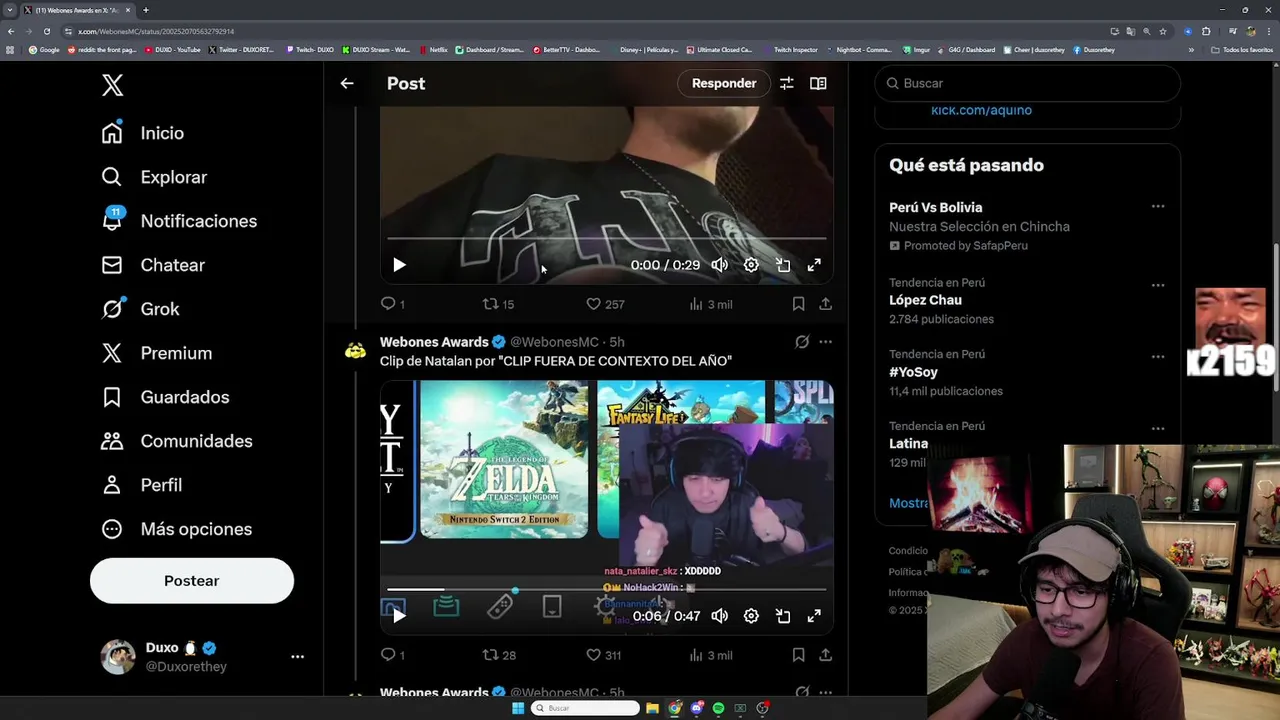
Task: Open the Netflix bookmark
Action: 434,49
